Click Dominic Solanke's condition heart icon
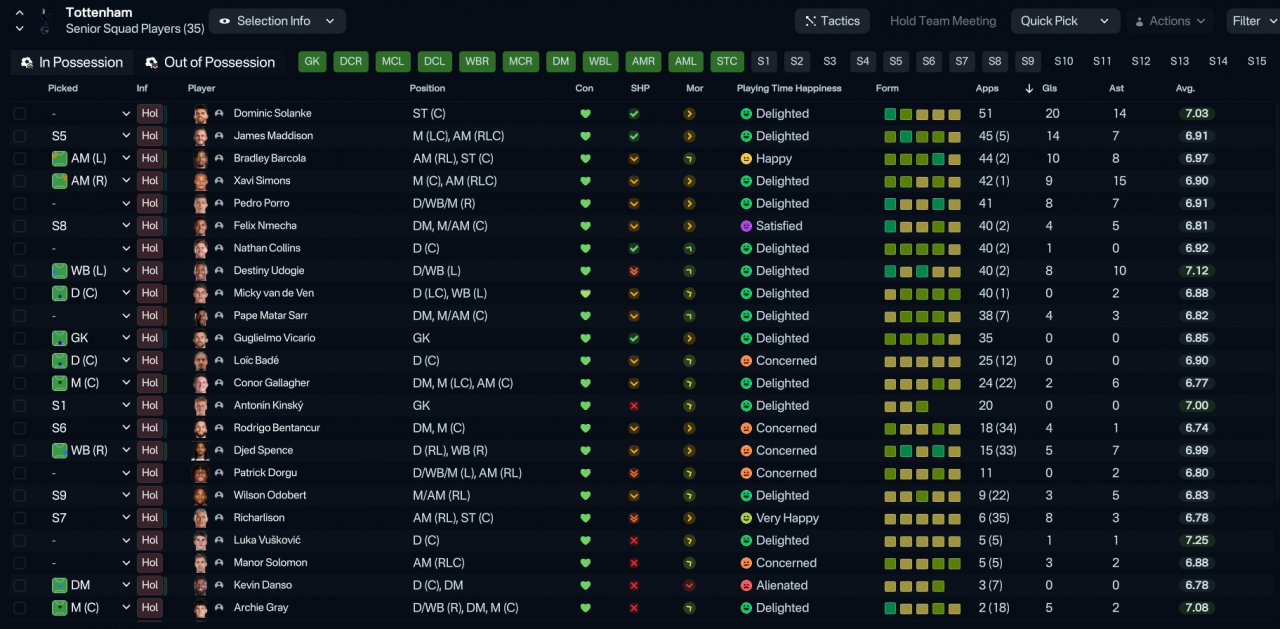 585,114
